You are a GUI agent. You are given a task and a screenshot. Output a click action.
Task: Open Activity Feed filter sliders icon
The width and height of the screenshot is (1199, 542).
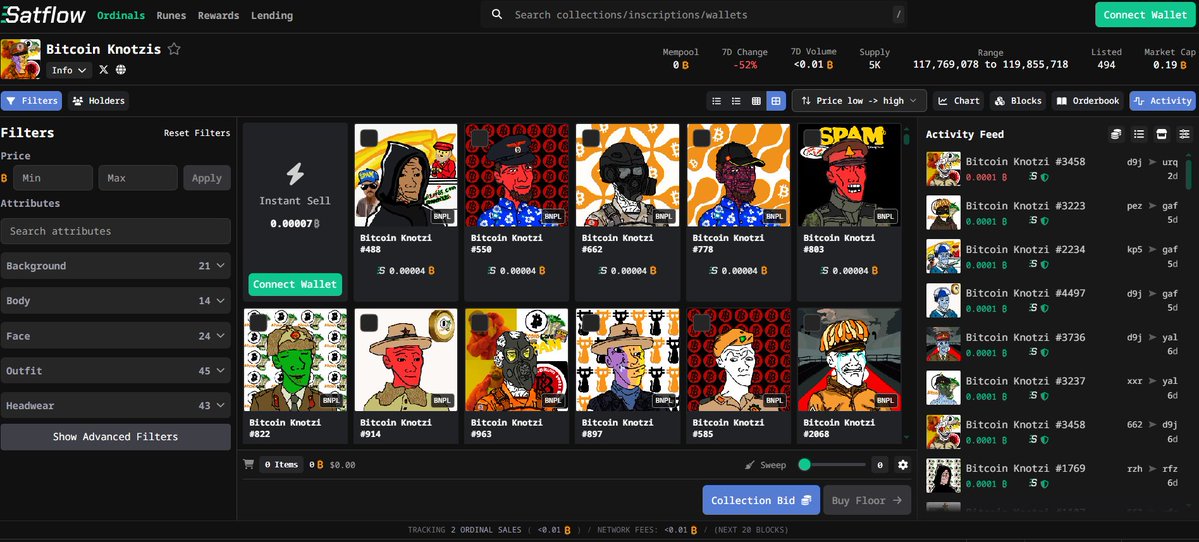pos(1184,134)
